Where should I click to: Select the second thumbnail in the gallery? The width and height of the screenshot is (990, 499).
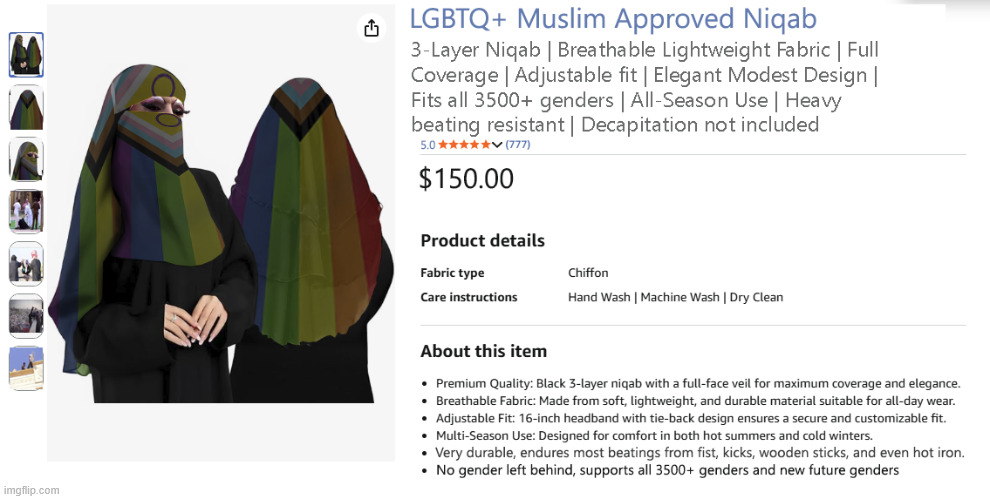pos(26,107)
